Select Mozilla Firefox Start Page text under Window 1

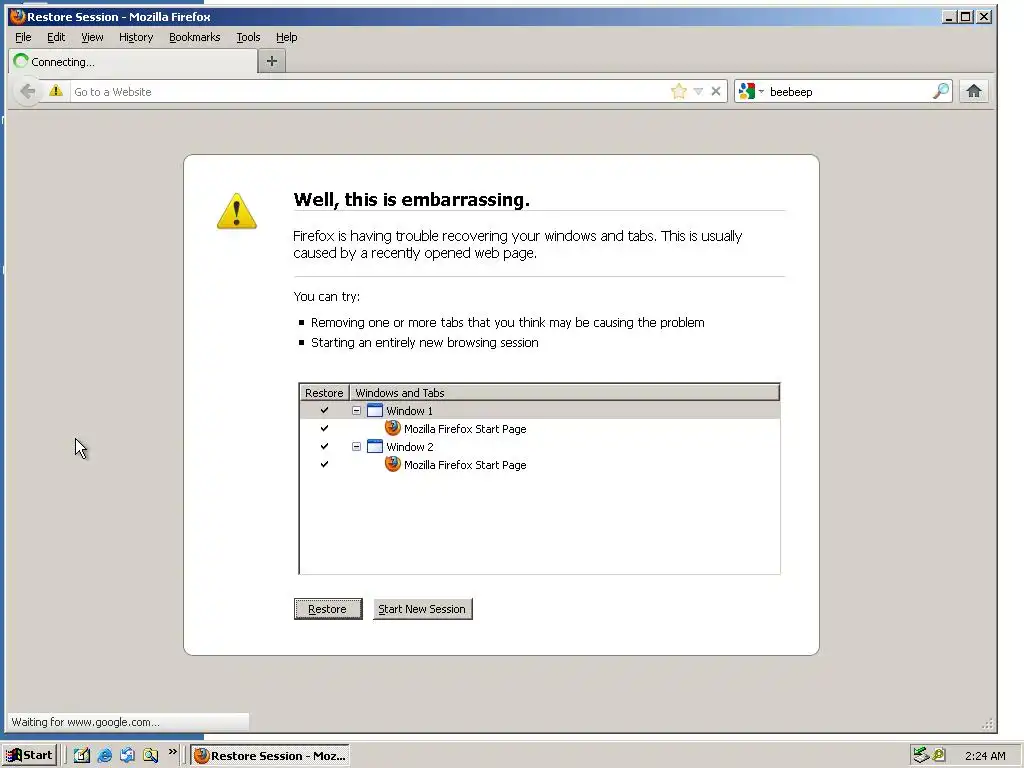[465, 429]
